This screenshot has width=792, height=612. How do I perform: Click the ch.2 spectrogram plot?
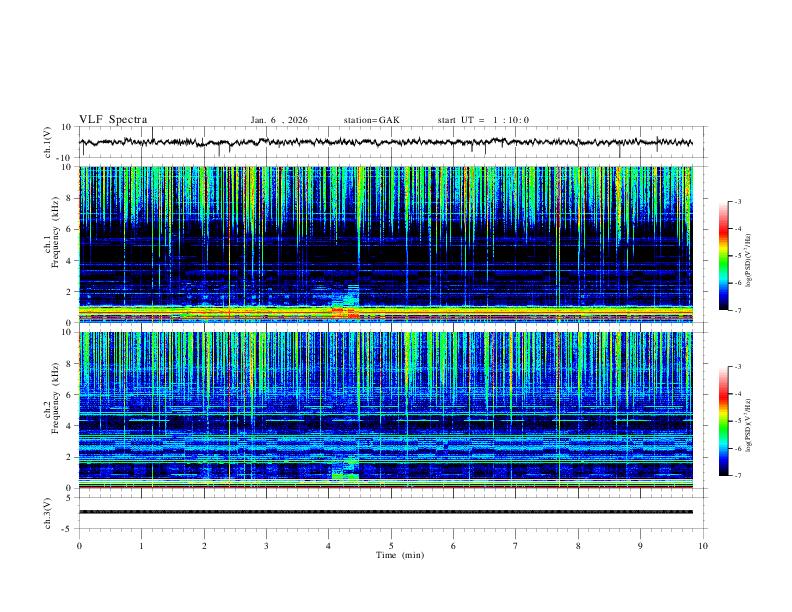click(386, 410)
